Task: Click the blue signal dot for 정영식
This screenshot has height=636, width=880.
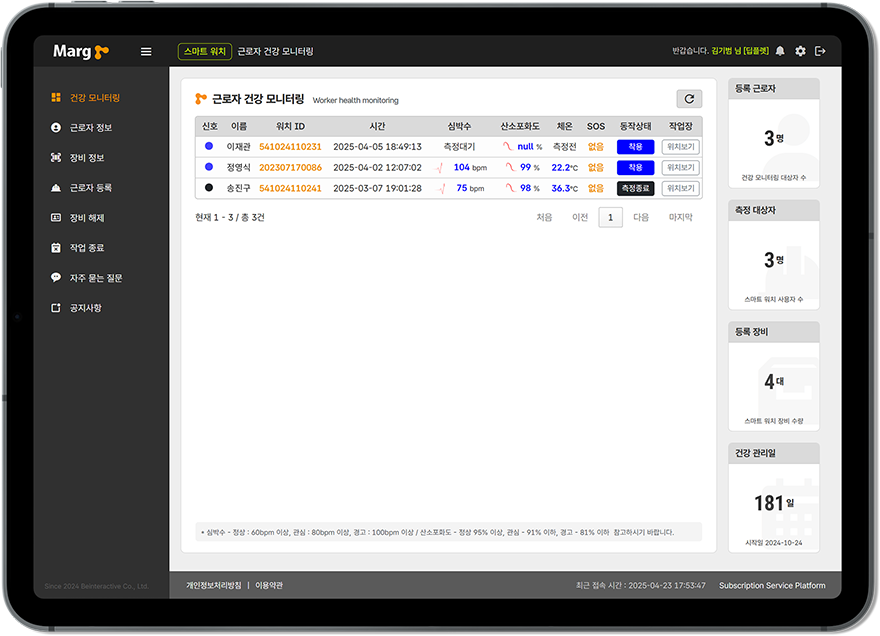Action: coord(209,167)
